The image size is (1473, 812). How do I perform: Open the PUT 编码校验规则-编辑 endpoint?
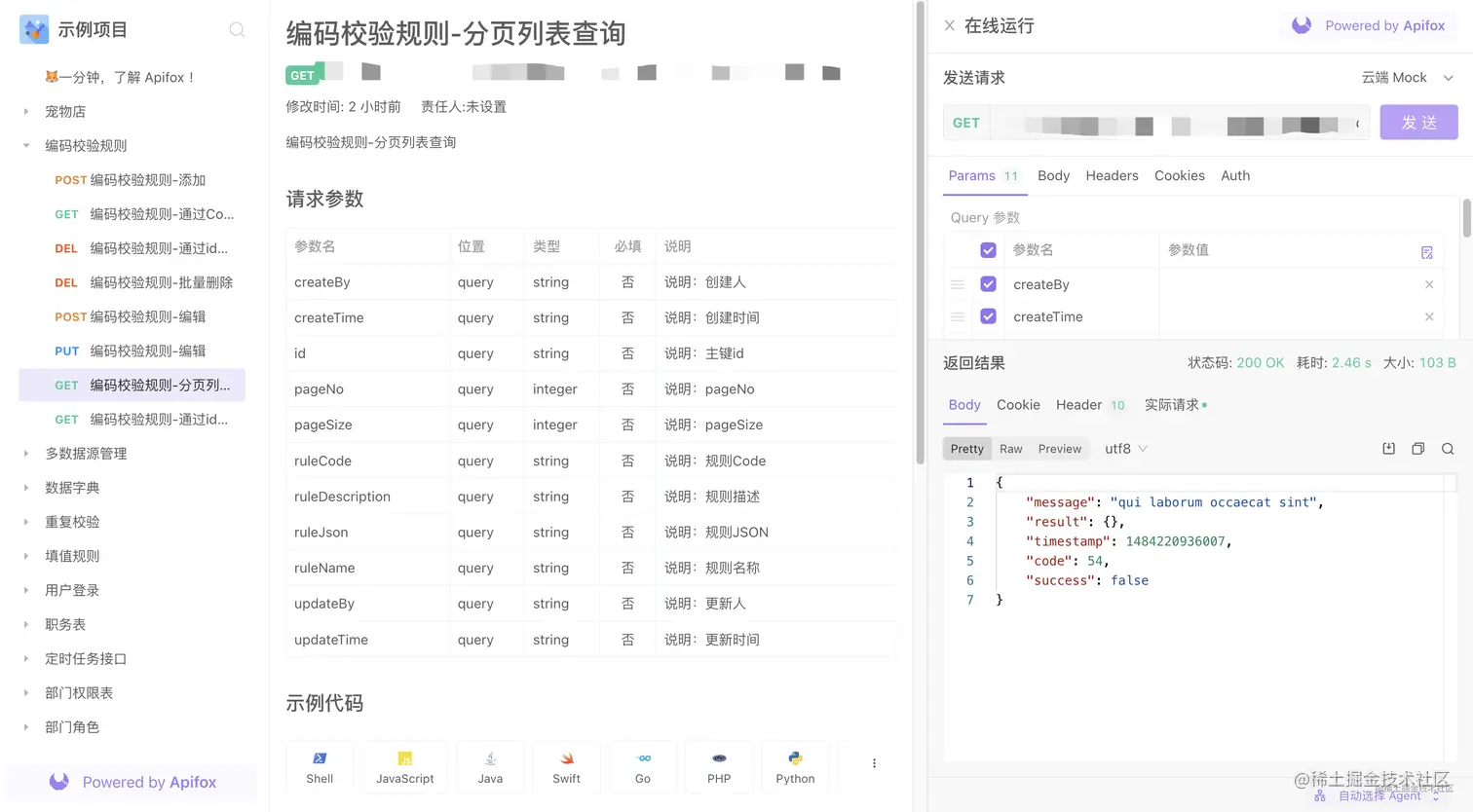pos(132,351)
